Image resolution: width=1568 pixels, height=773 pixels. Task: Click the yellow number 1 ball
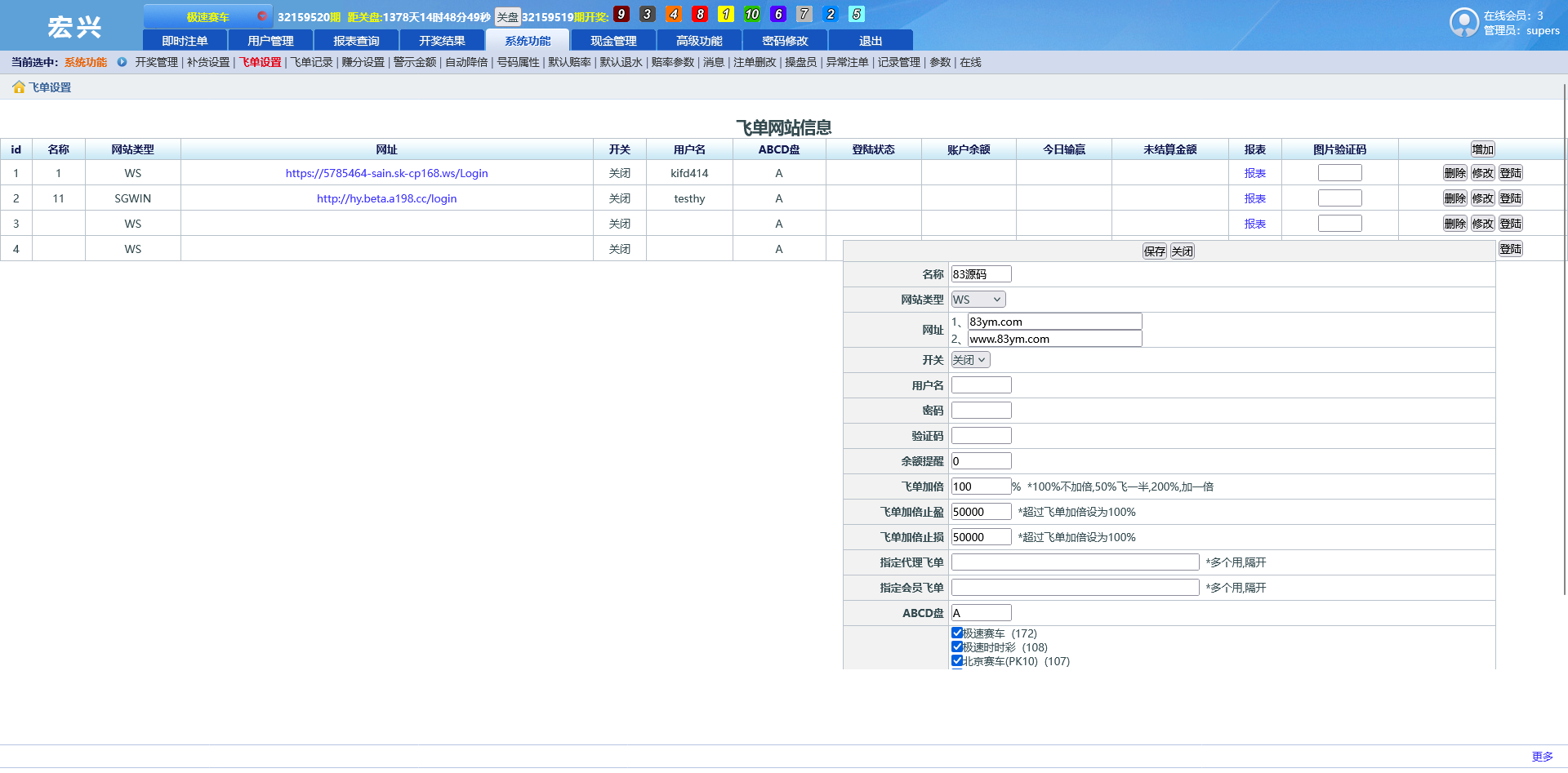pyautogui.click(x=726, y=14)
